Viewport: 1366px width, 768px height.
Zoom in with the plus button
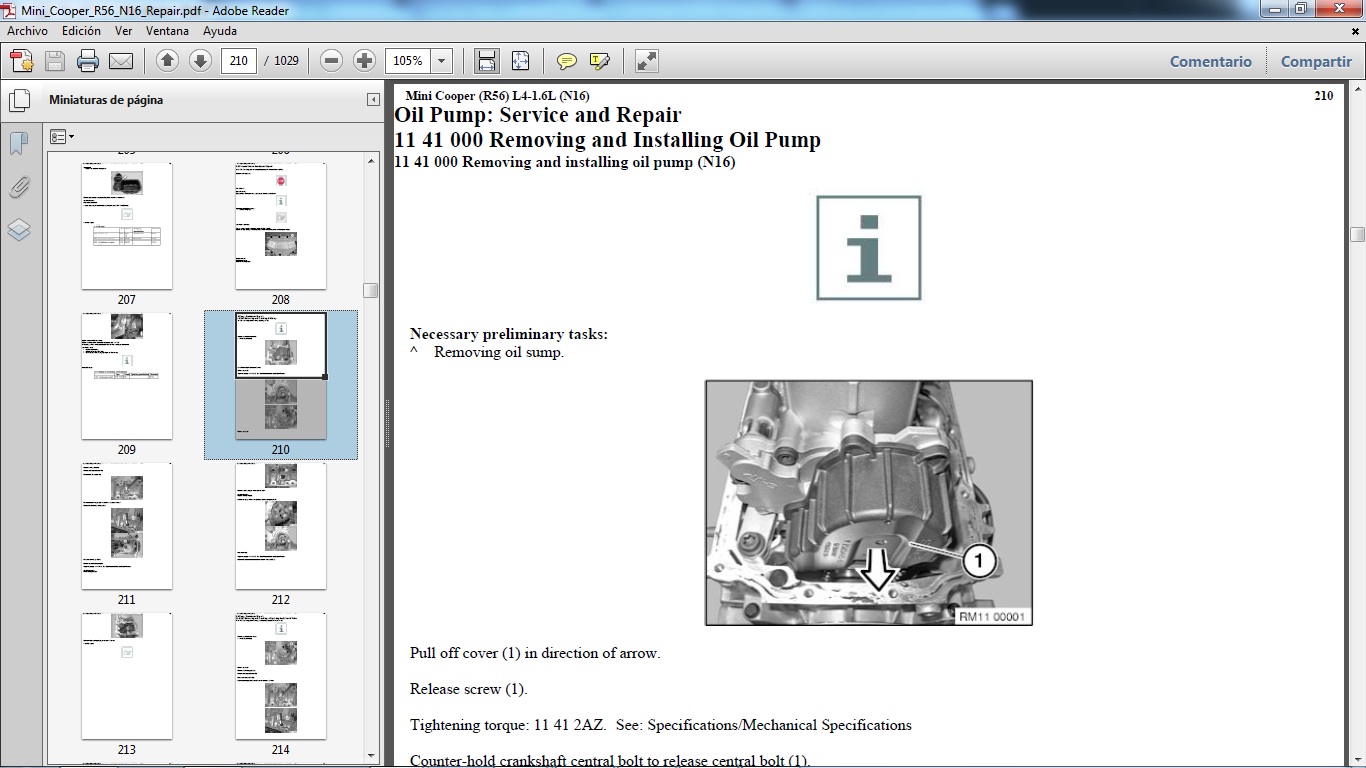coord(364,61)
